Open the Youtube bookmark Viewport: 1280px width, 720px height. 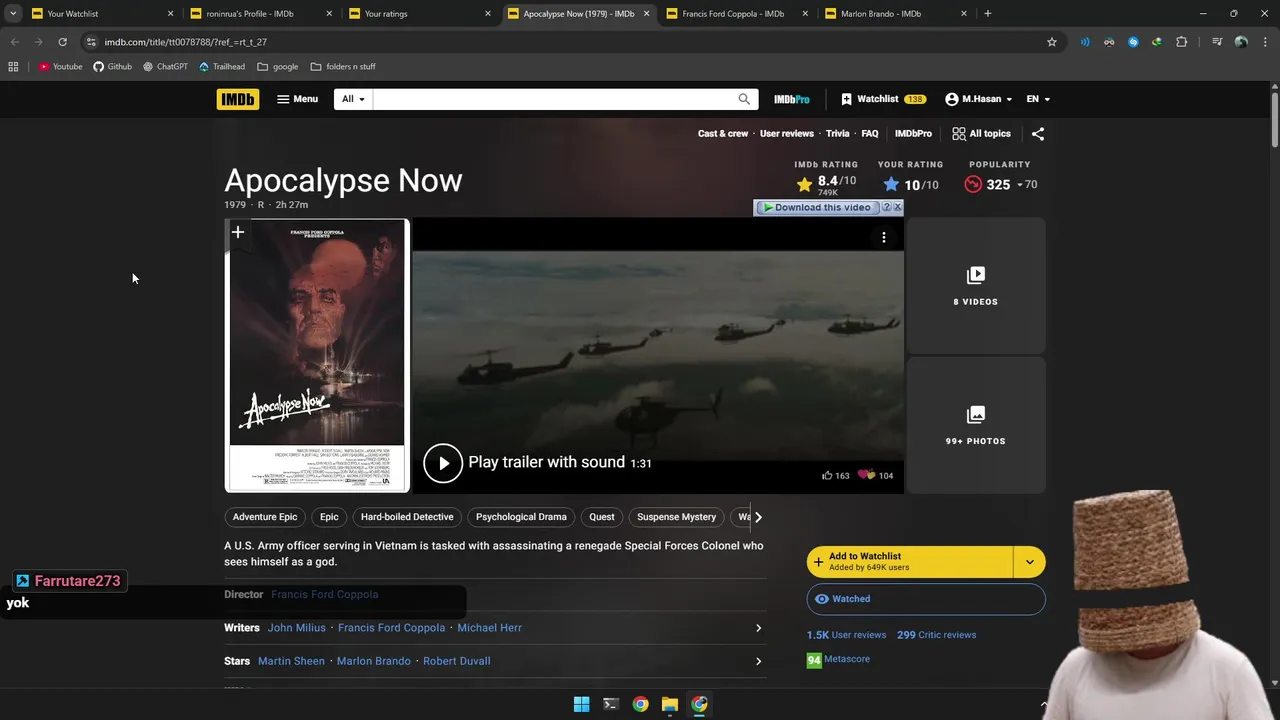(61, 67)
